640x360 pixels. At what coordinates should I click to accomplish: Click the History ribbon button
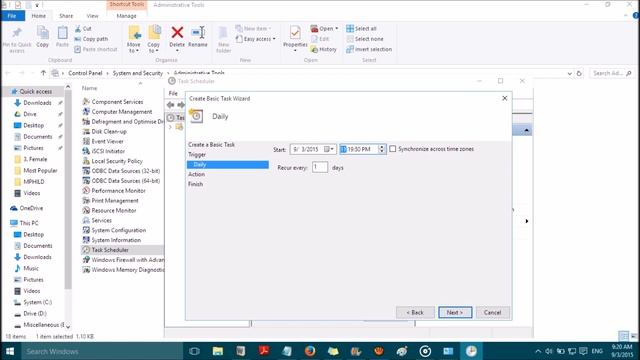pyautogui.click(x=324, y=49)
